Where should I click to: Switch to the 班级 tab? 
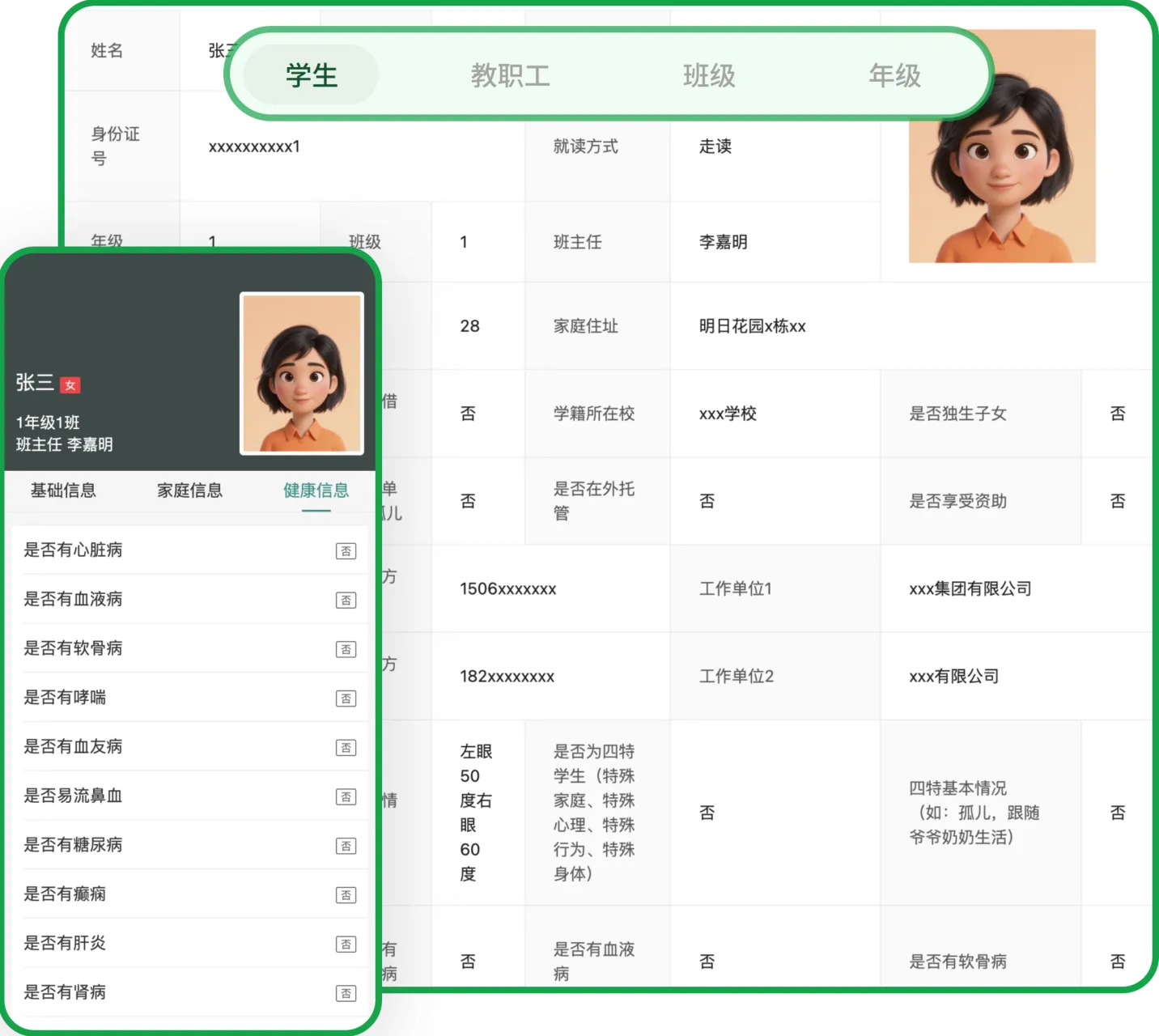707,76
